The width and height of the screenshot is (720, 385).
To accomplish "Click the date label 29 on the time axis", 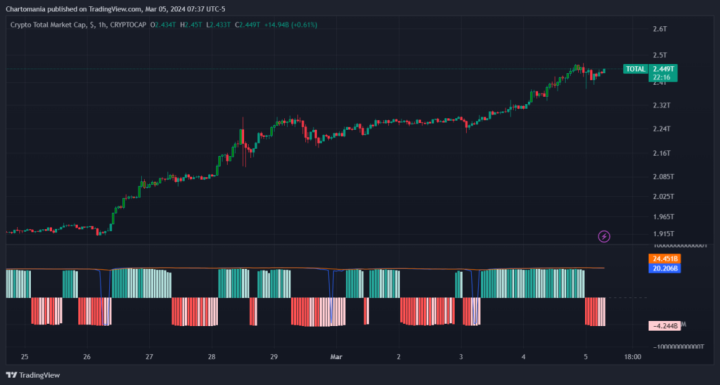I will tap(274, 357).
